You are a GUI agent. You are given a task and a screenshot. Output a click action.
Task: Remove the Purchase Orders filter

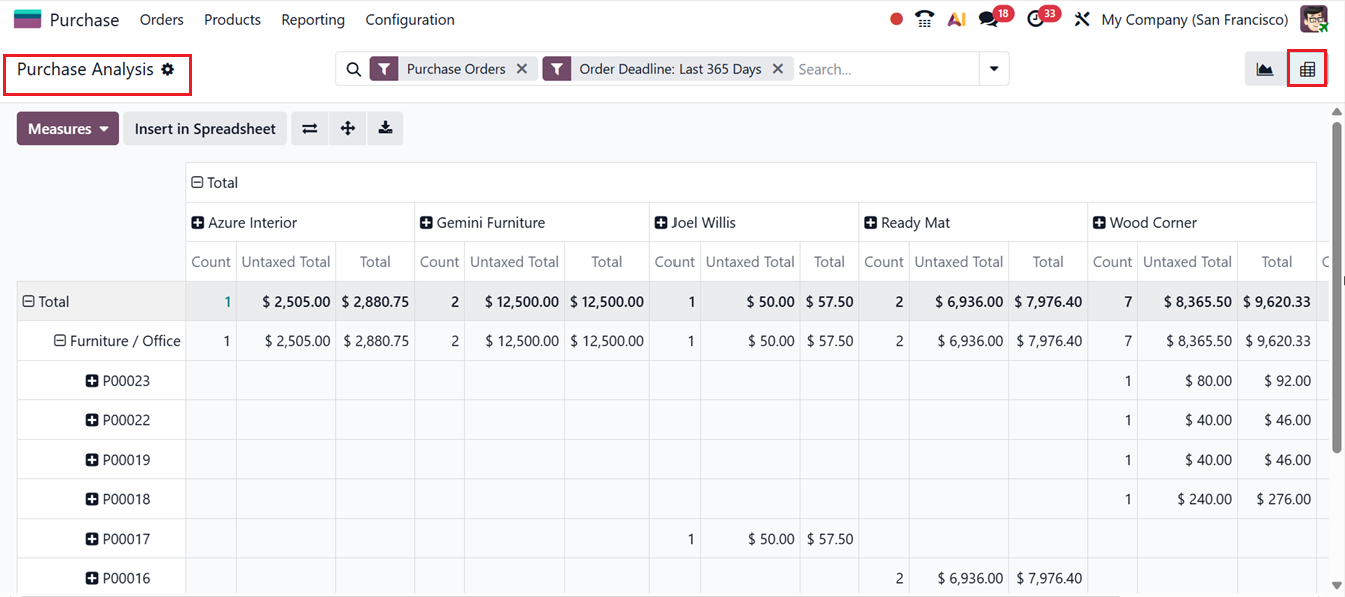click(522, 69)
